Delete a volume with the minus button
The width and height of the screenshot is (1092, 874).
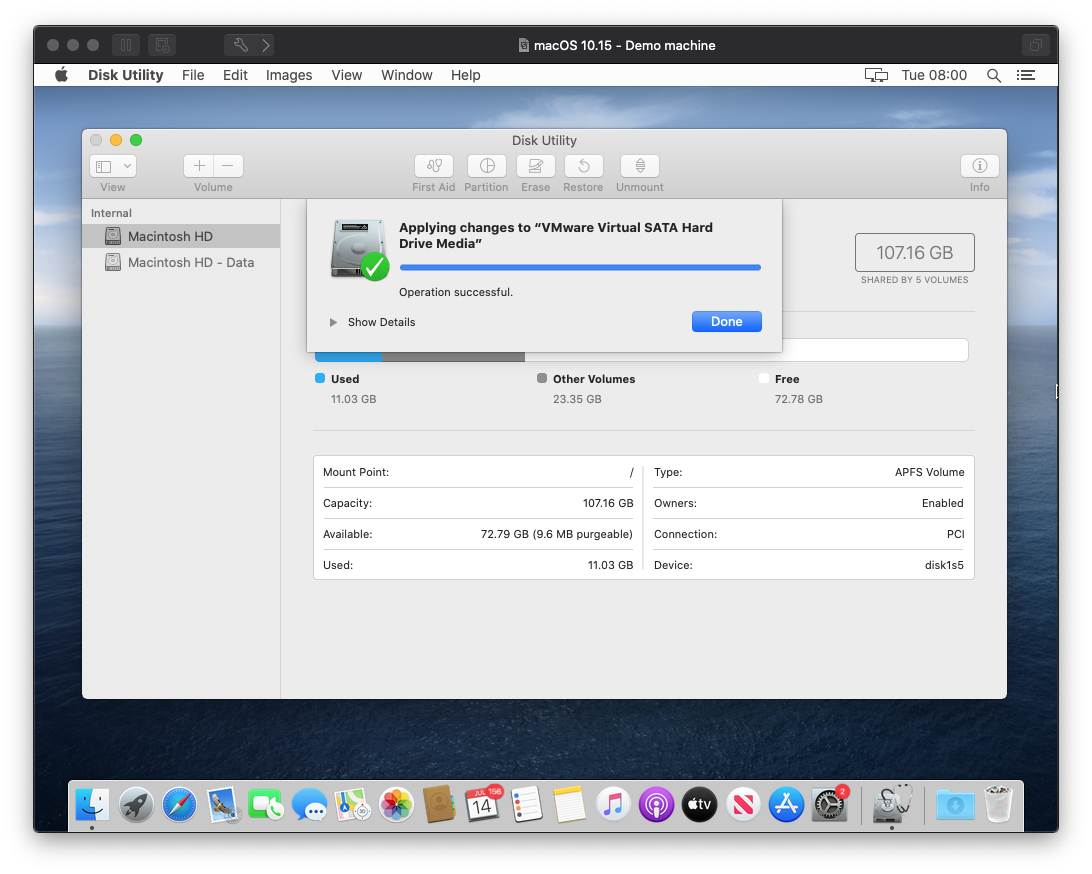[x=228, y=166]
